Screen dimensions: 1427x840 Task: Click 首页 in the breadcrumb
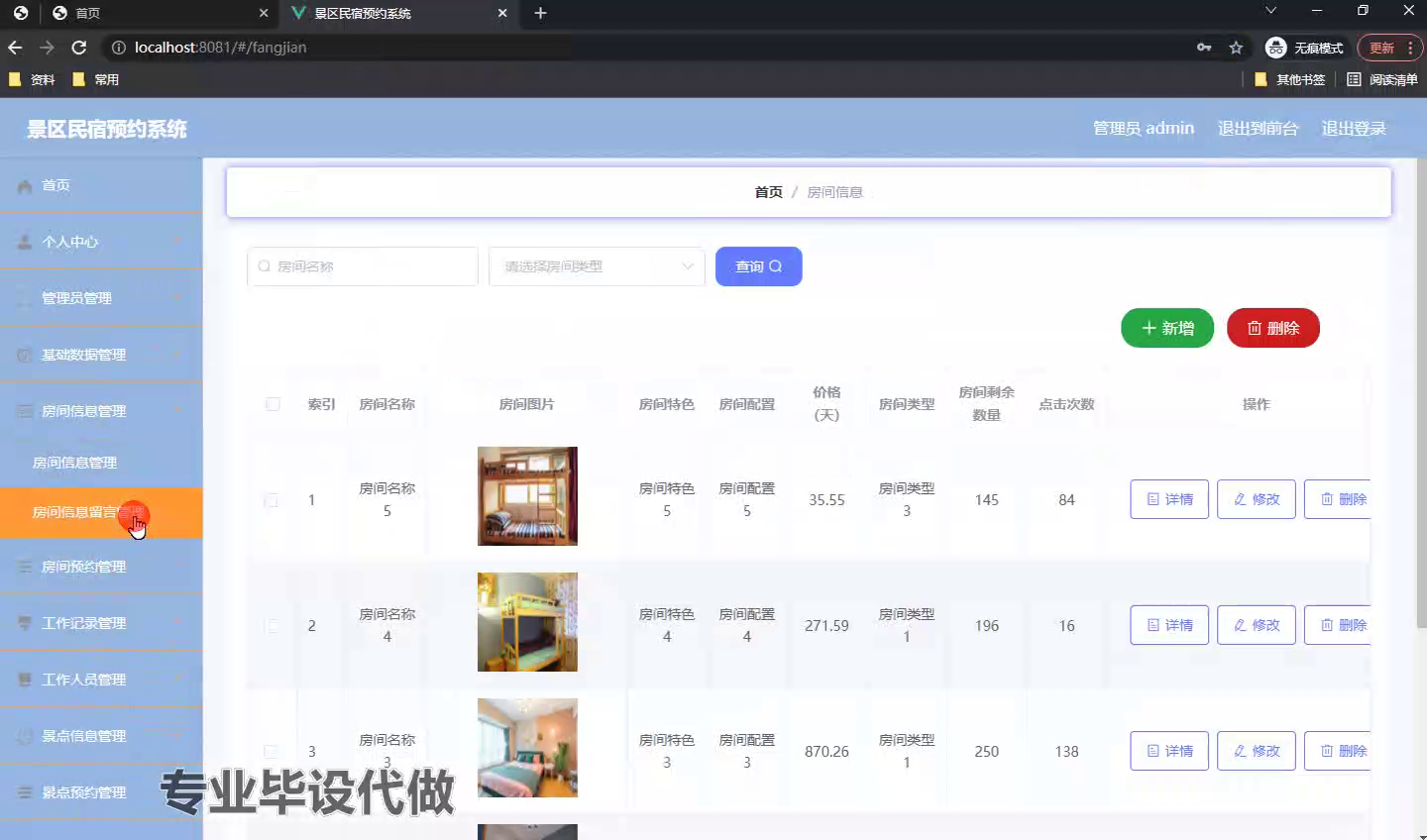pos(768,192)
